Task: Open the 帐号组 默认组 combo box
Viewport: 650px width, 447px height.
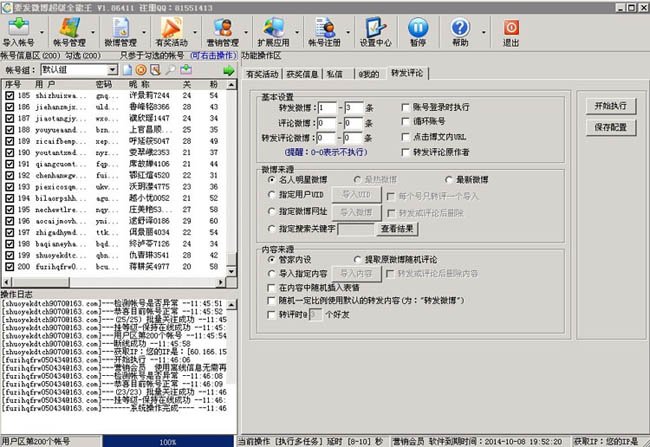Action: [x=80, y=70]
